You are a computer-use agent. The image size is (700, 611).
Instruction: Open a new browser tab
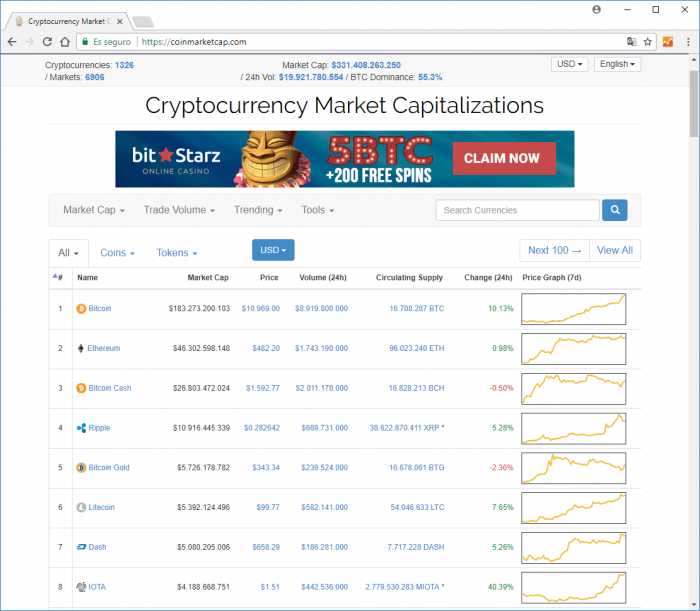pos(143,21)
